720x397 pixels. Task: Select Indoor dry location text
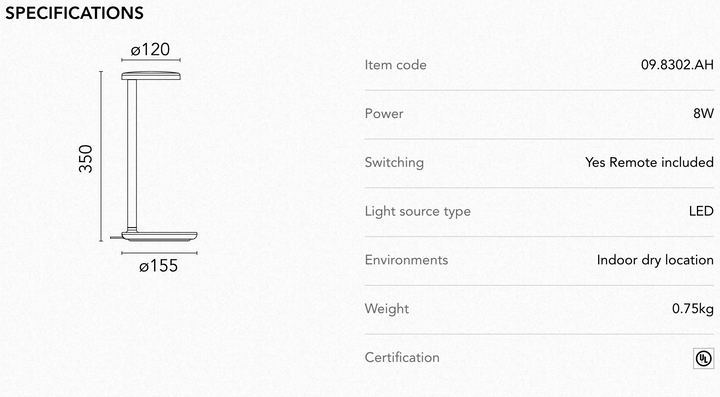click(655, 260)
